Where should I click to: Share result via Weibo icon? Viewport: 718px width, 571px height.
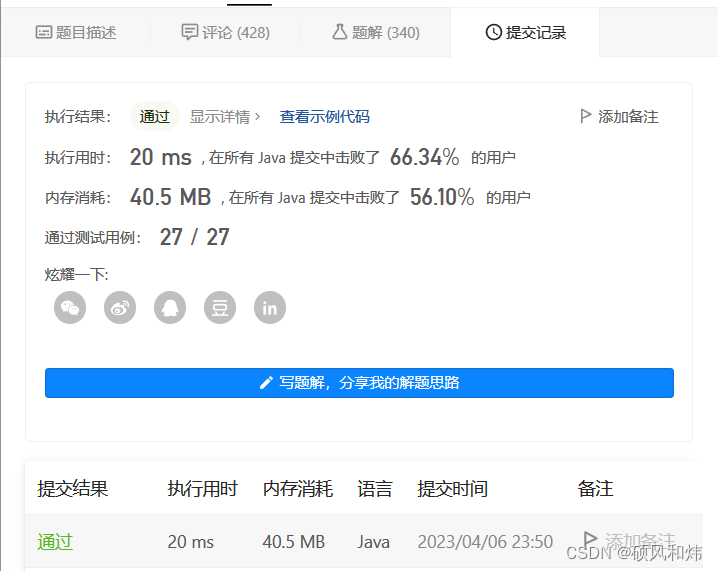(x=120, y=308)
